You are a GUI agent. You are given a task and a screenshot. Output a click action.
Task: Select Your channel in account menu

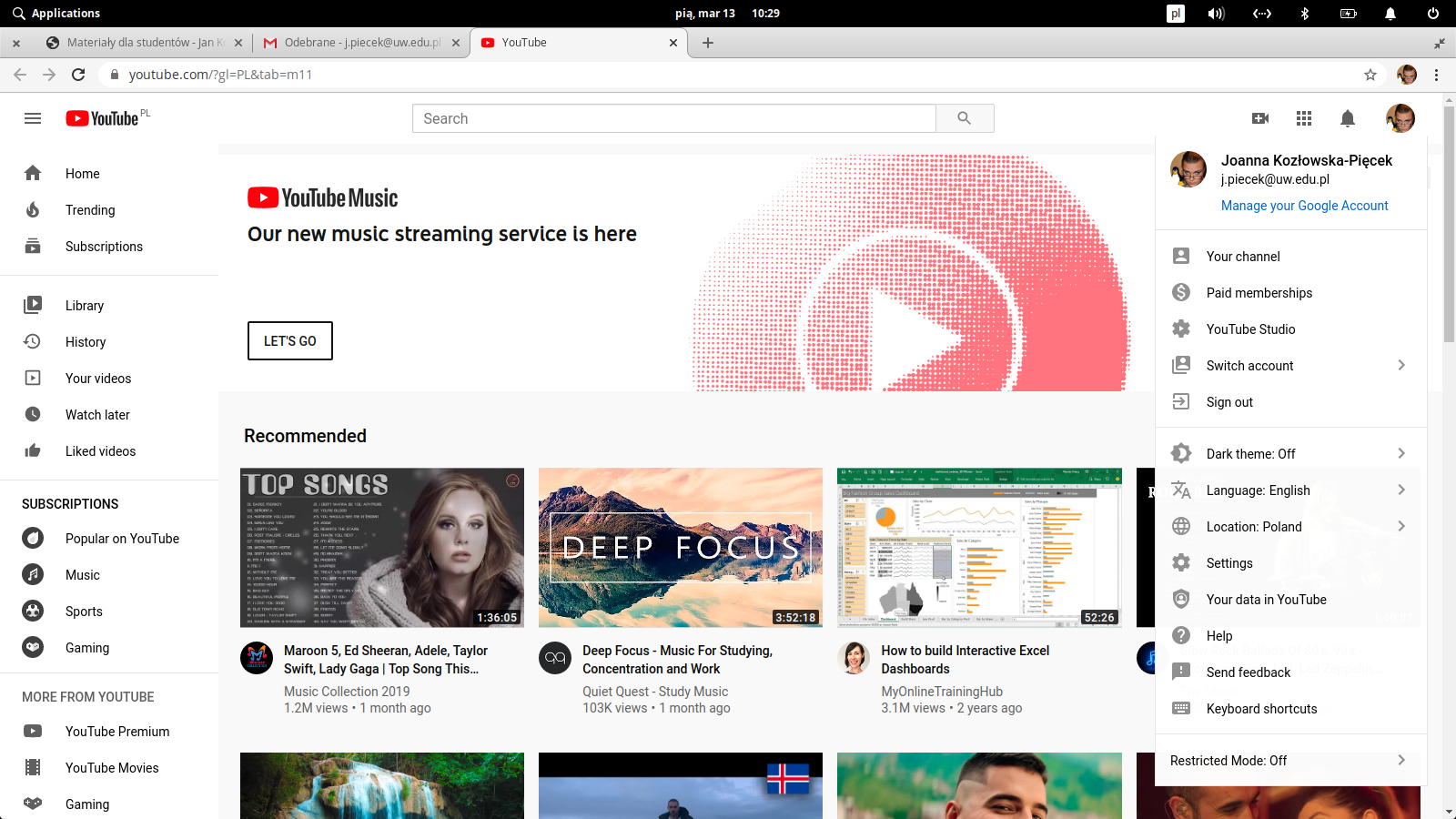pyautogui.click(x=1291, y=256)
